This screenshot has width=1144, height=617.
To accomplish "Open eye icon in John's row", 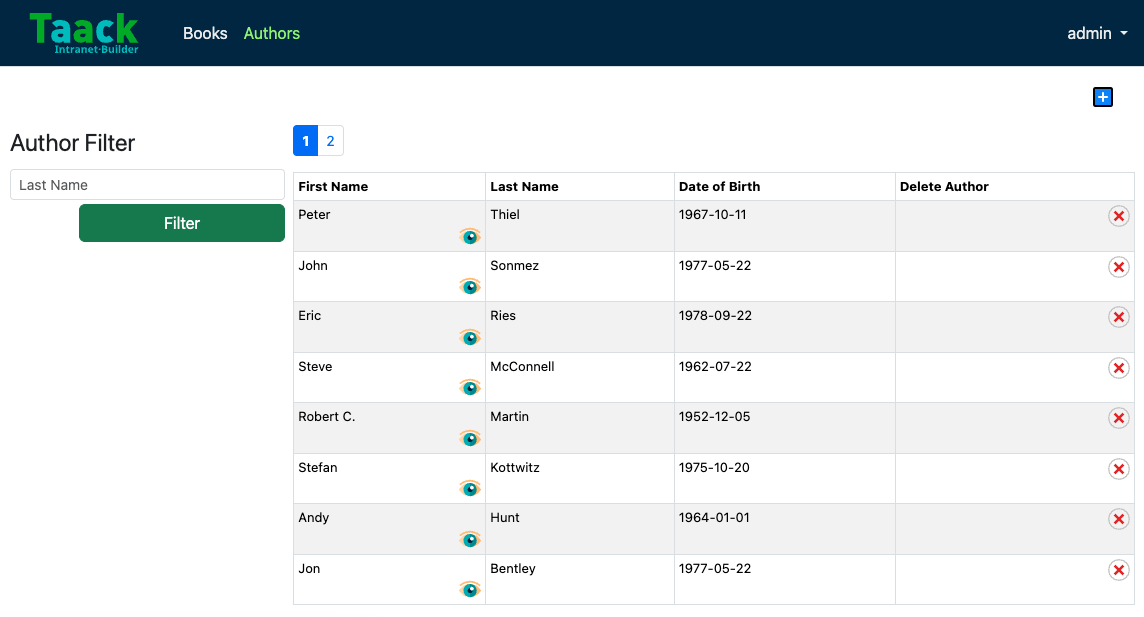I will point(470,287).
